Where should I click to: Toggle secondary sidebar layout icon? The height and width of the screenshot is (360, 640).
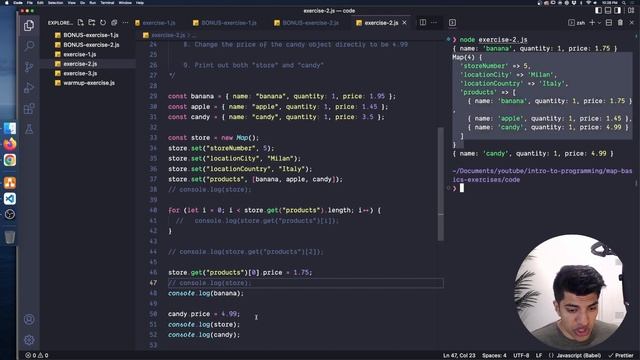tap(618, 10)
